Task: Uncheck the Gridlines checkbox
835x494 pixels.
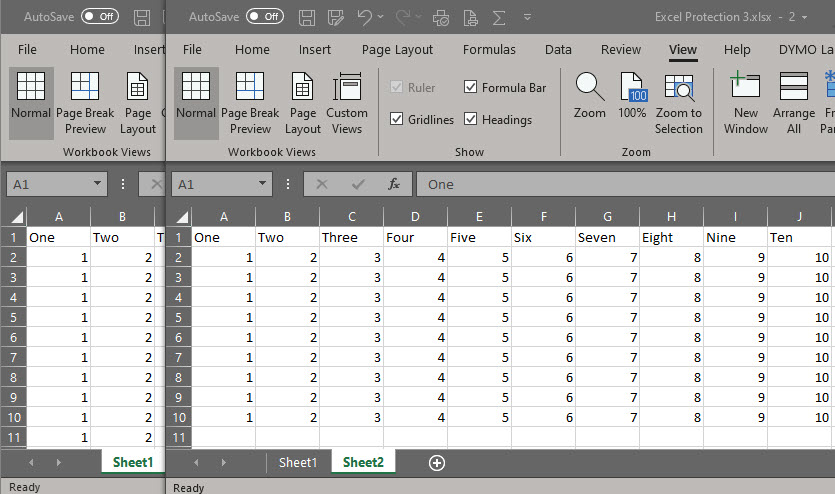Action: 396,119
